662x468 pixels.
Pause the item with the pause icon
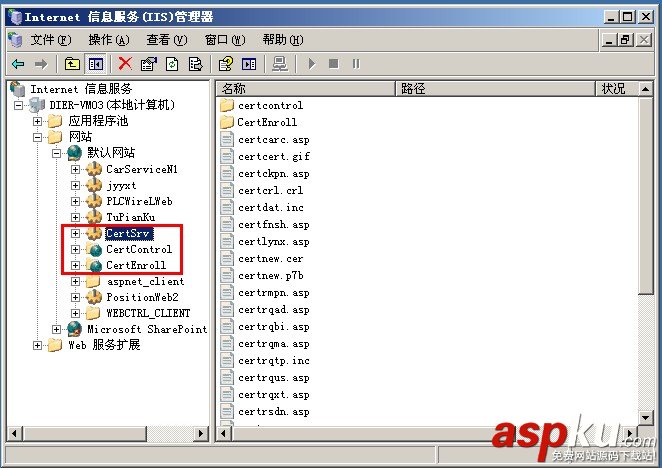coord(356,64)
